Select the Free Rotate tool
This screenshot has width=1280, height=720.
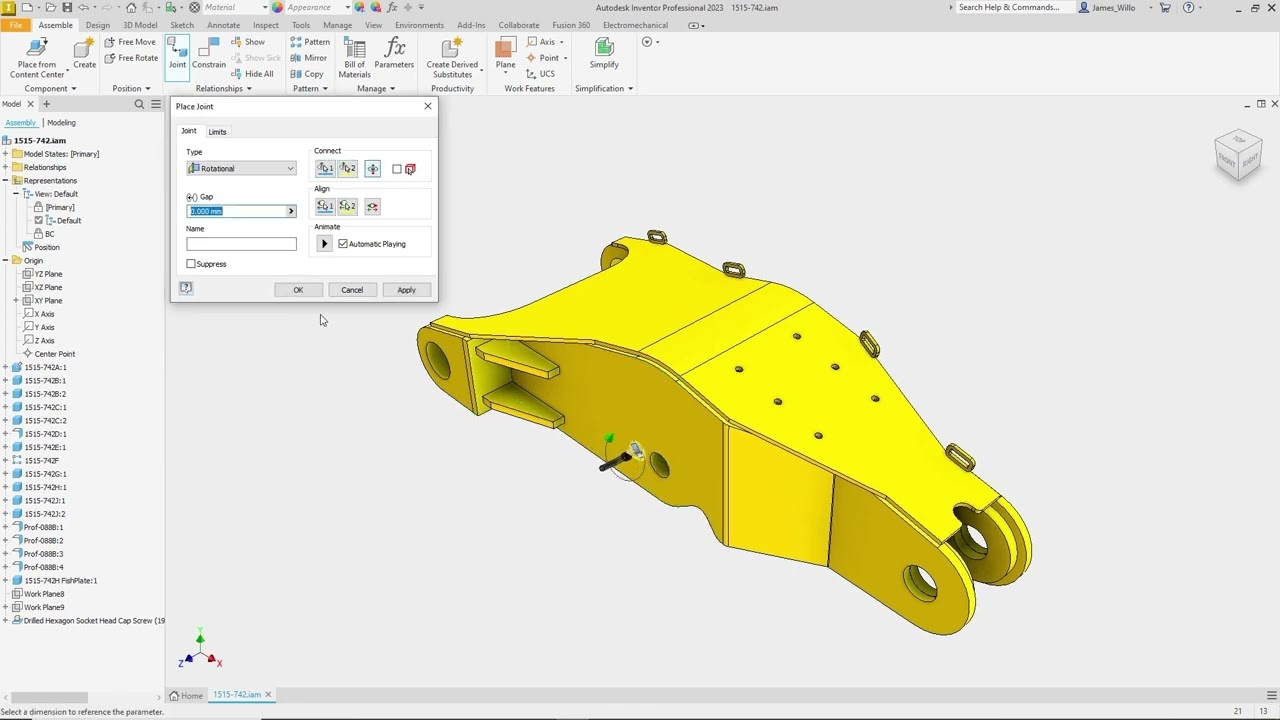131,58
